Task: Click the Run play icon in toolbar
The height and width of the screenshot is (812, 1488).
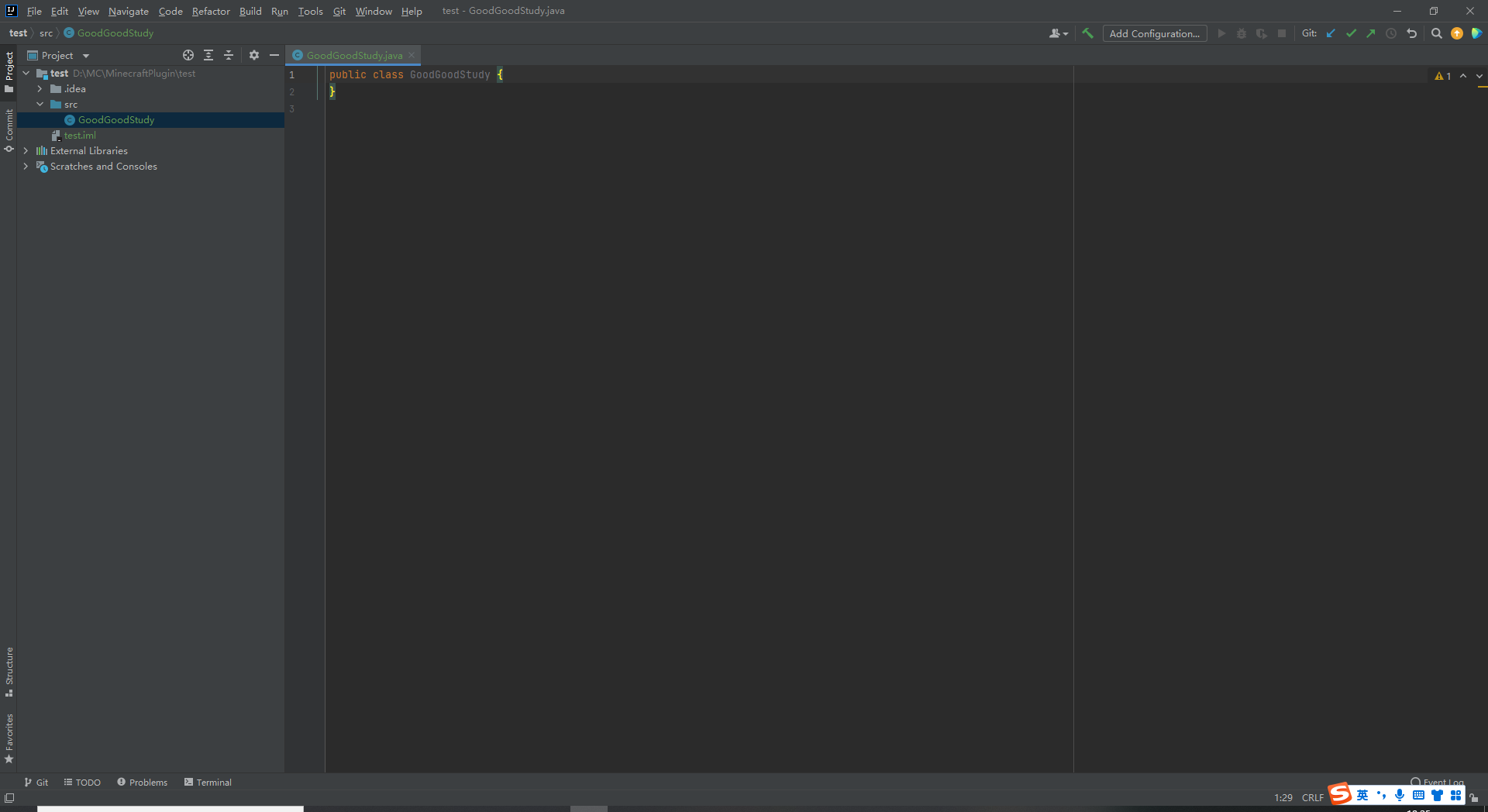Action: 1221,33
